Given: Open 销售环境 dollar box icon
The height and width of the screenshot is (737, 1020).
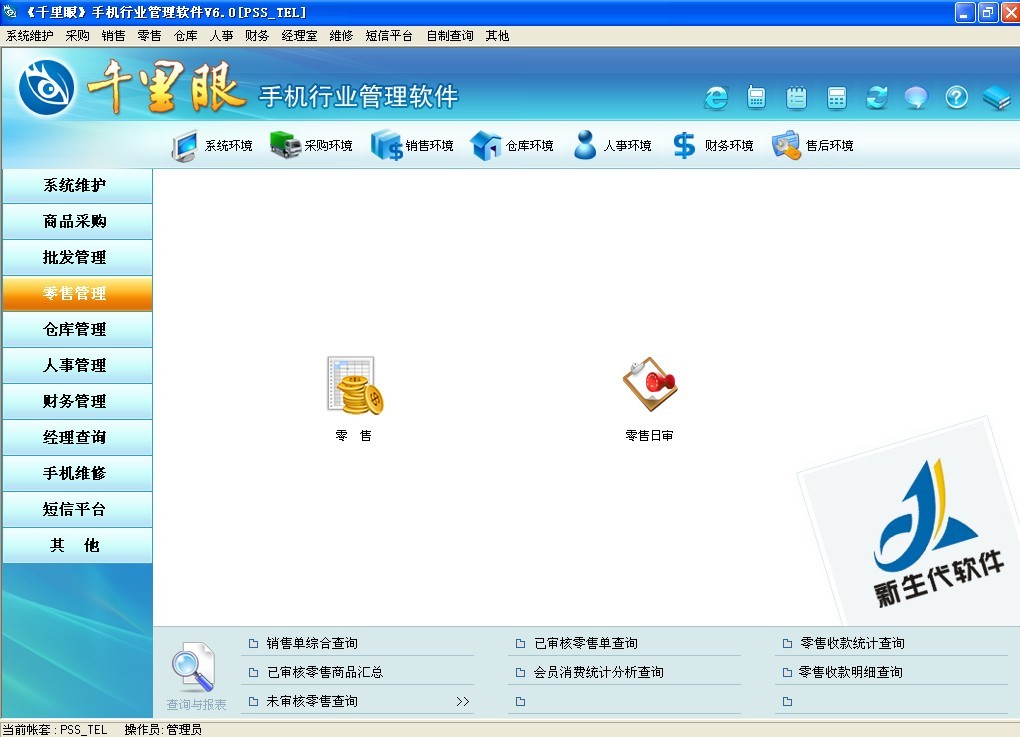Looking at the screenshot, I should coord(386,145).
